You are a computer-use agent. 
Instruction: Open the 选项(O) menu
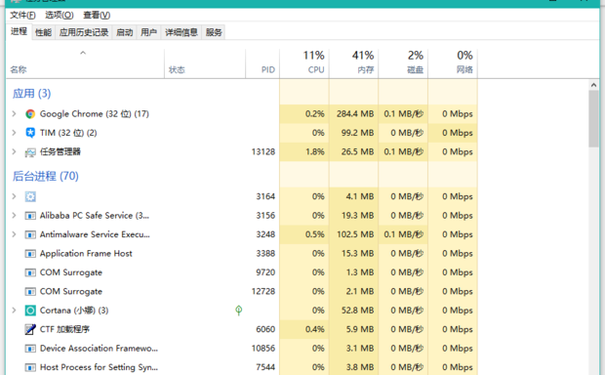click(59, 15)
